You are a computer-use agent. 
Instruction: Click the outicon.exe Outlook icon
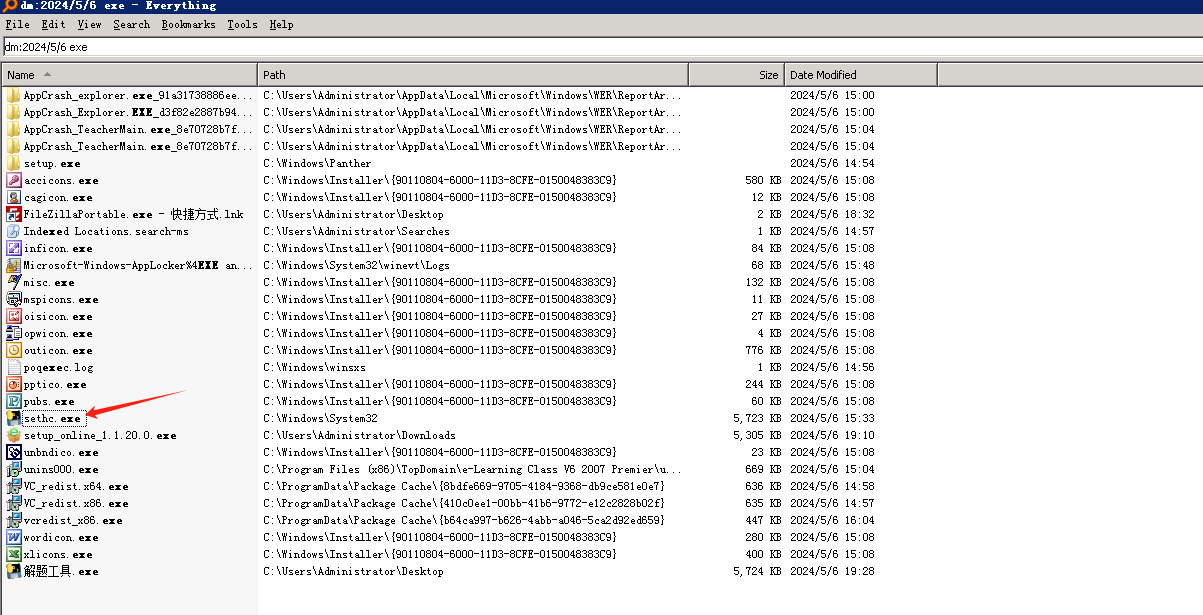14,350
